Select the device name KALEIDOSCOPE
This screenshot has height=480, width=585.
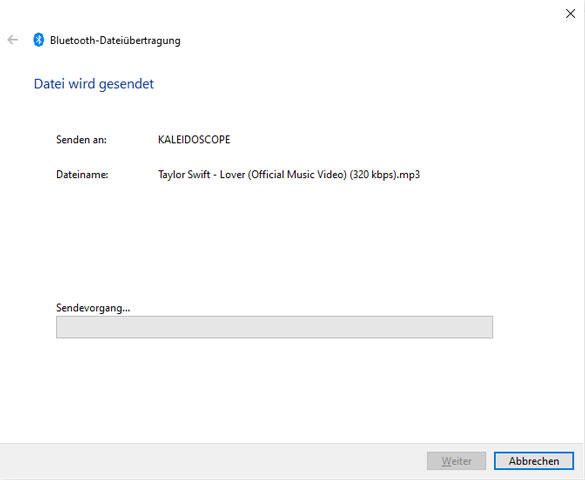[x=194, y=139]
